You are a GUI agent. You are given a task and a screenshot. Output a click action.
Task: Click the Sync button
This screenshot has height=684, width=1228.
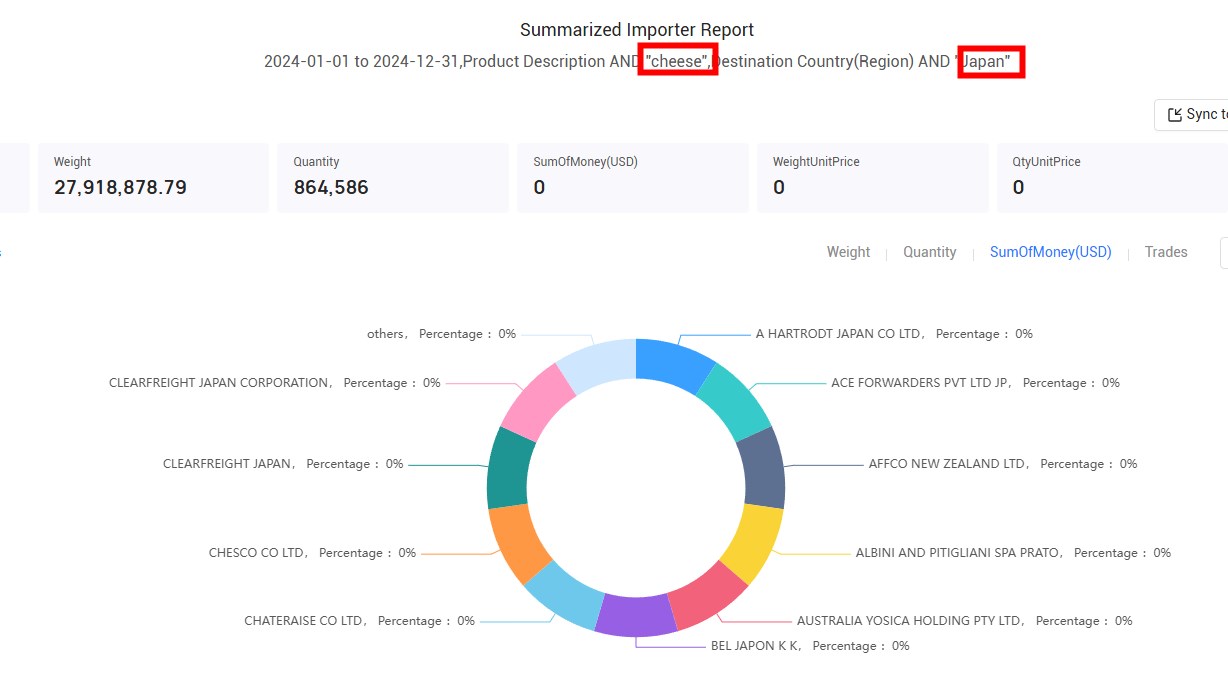[x=1191, y=115]
